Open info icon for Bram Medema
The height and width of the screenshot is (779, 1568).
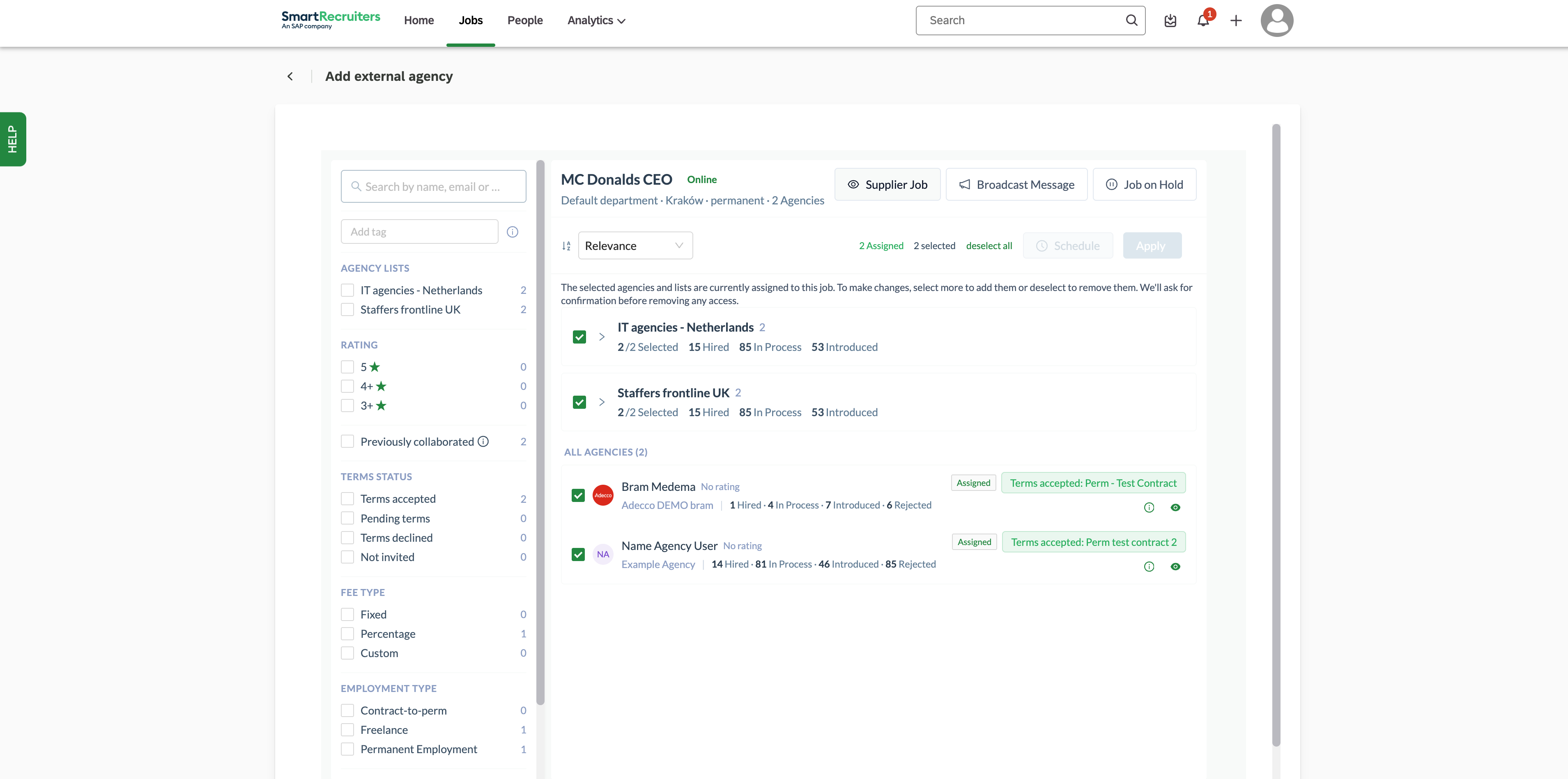1149,507
